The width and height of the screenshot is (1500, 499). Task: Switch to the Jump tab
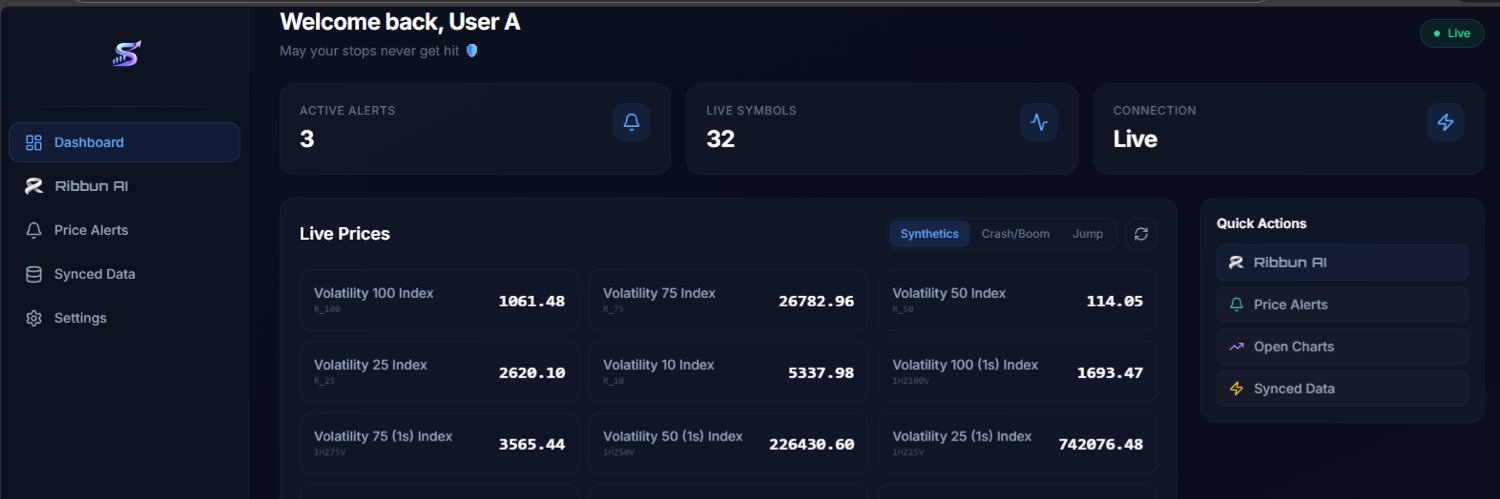1088,234
